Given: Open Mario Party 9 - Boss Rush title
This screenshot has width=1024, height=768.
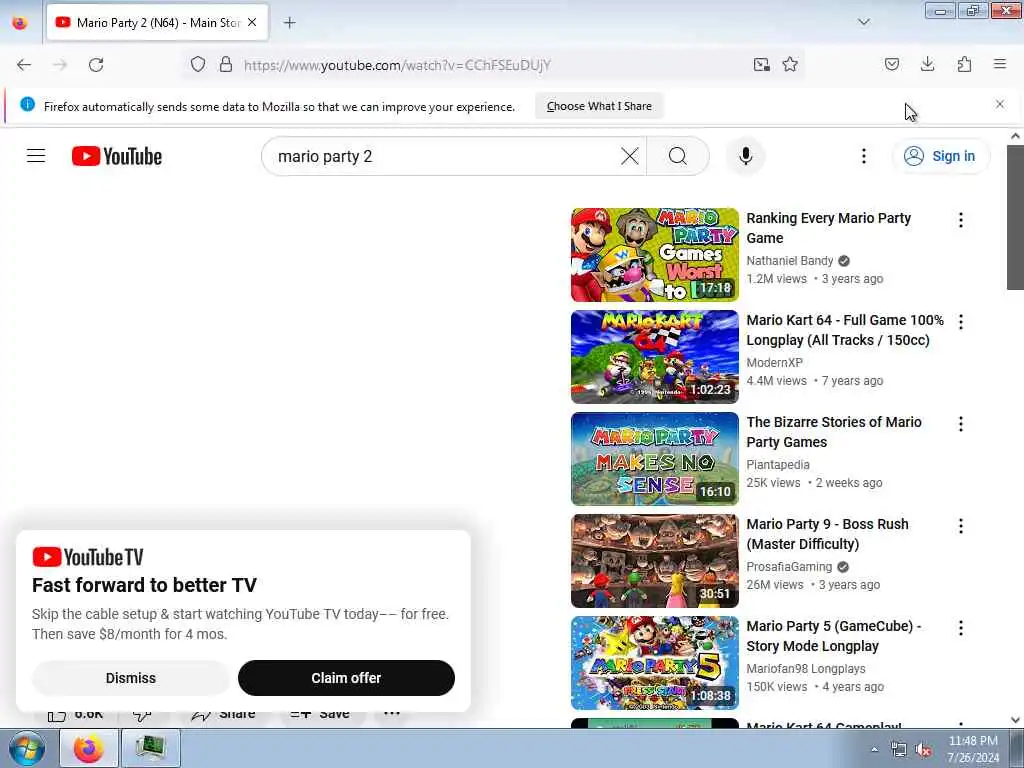Looking at the screenshot, I should [x=827, y=534].
